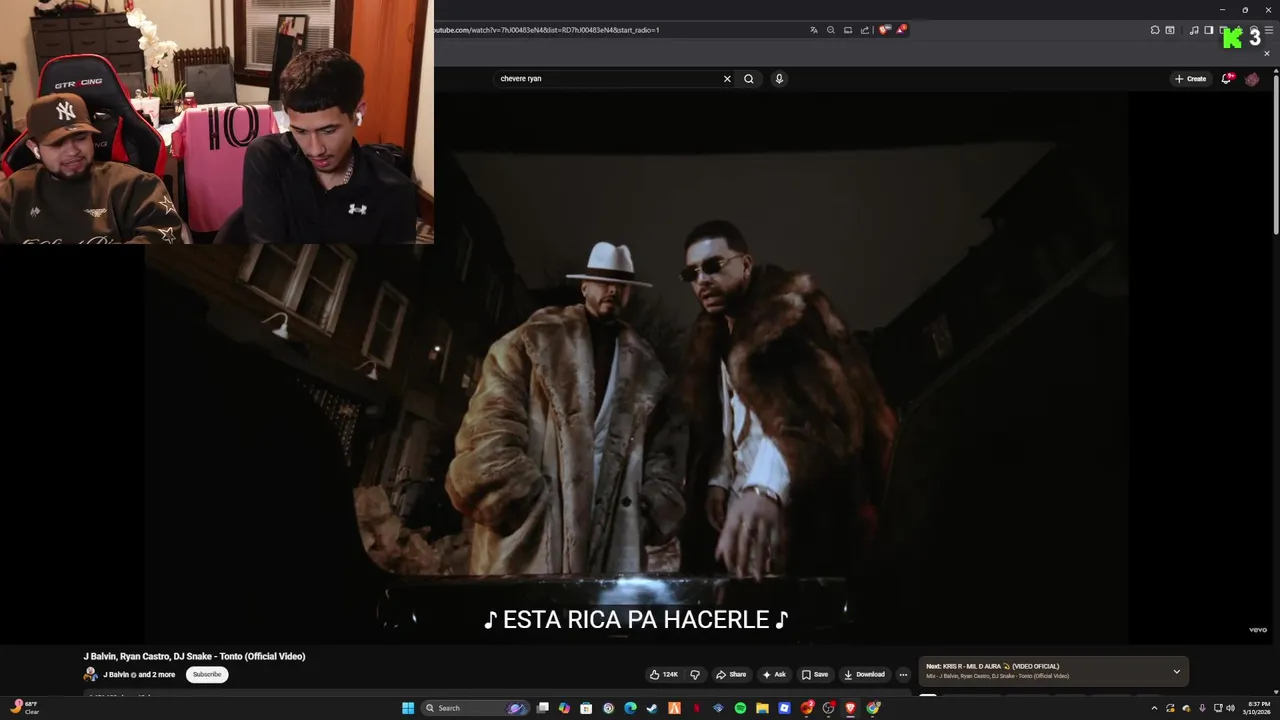Open the Brave Rewards triangle icon
Viewport: 1280px width, 720px height.
pyautogui.click(x=901, y=30)
